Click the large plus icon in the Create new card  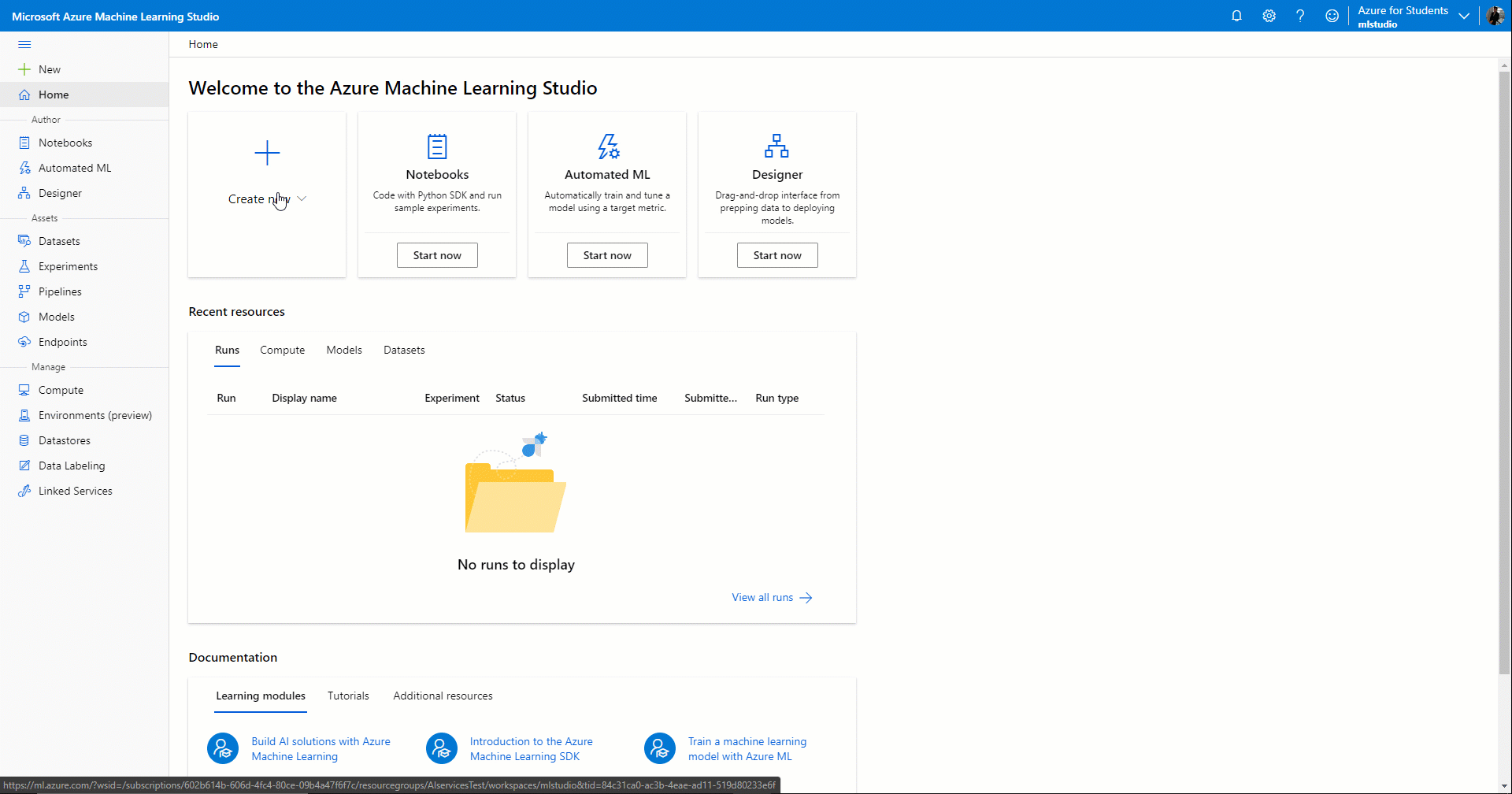coord(267,153)
